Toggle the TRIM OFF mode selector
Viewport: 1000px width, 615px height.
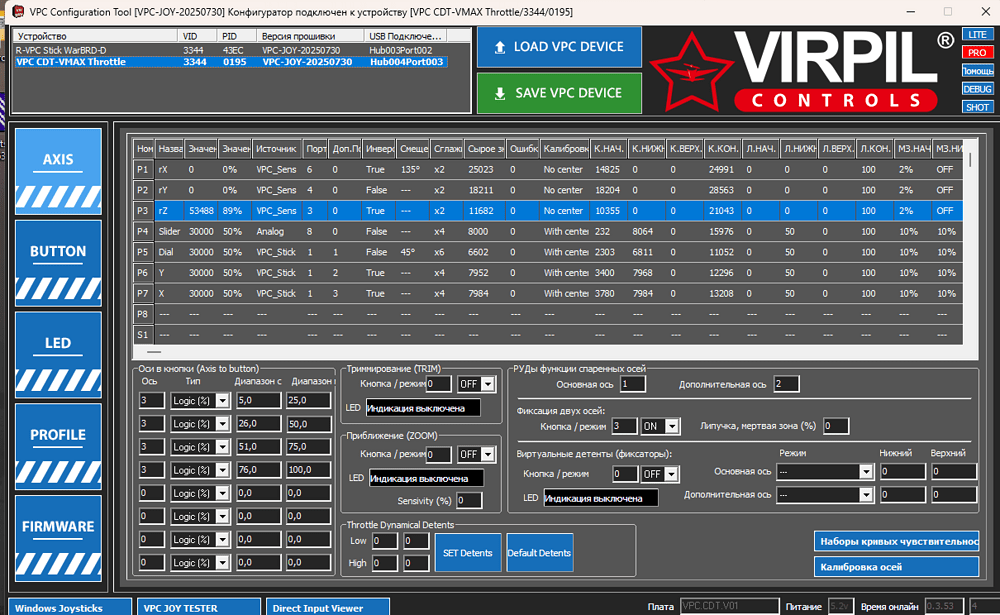(476, 384)
